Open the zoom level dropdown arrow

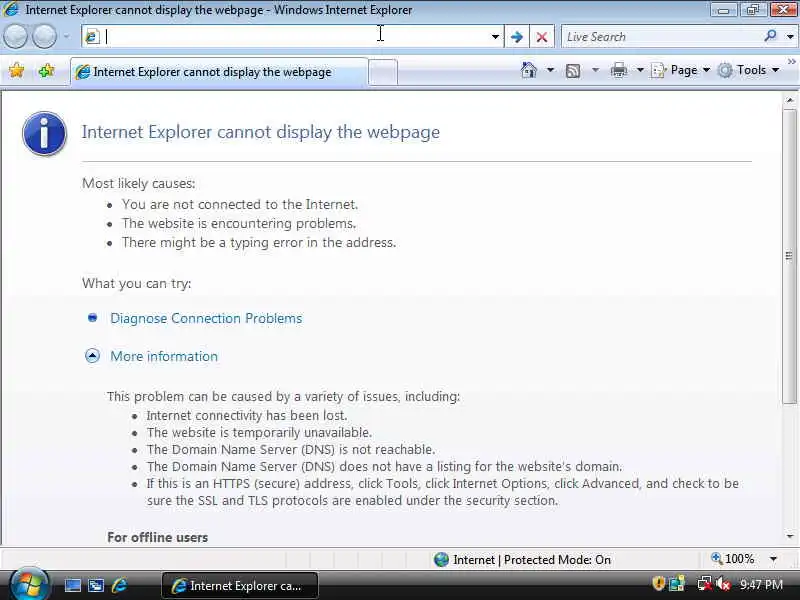773,559
